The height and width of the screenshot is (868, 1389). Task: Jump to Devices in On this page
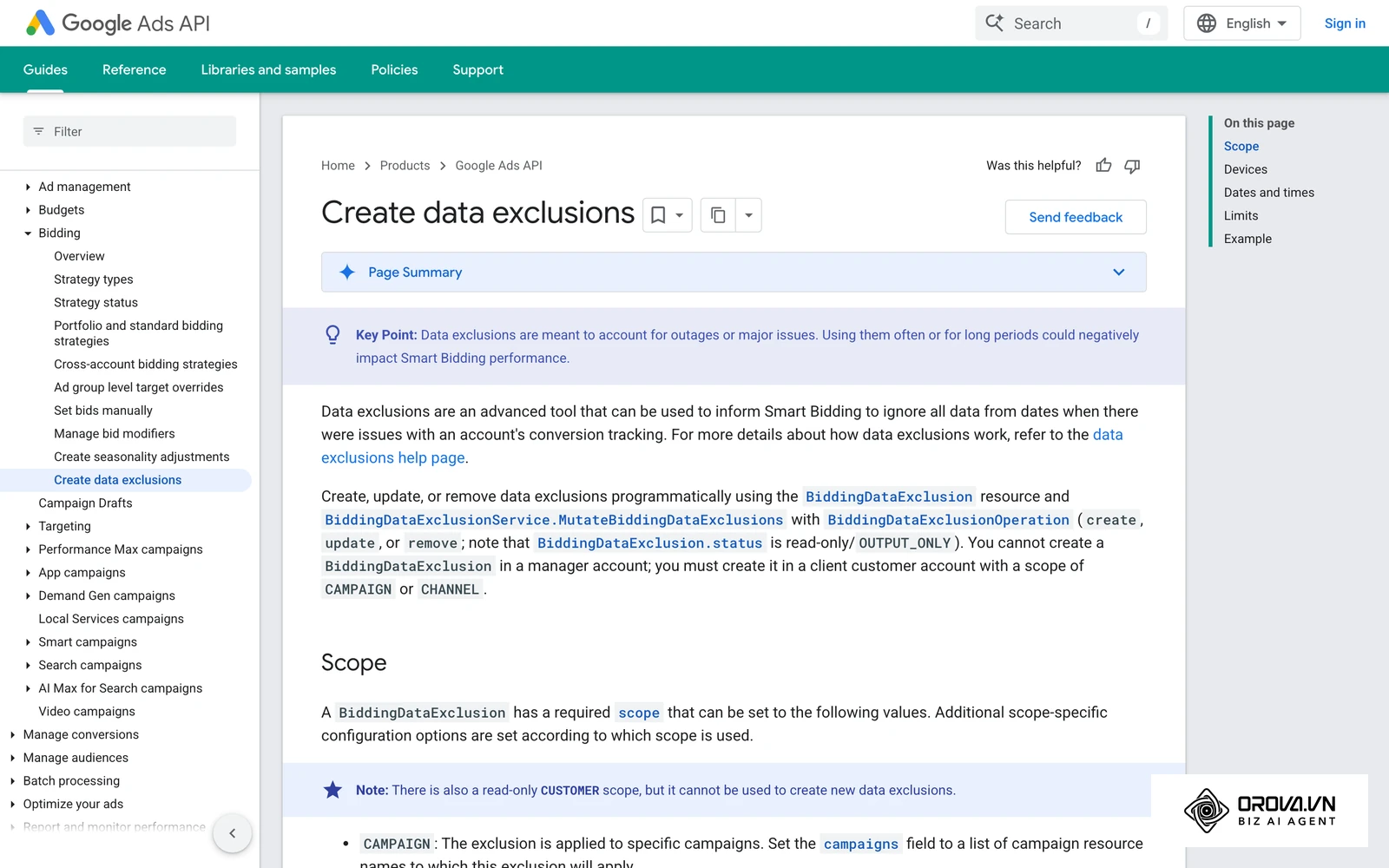tap(1246, 169)
